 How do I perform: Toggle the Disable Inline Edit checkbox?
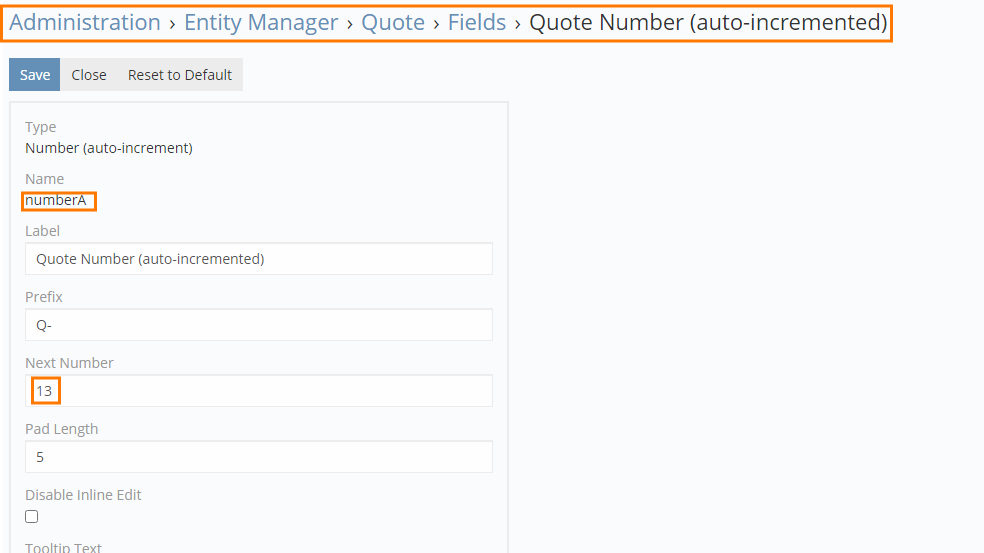32,517
